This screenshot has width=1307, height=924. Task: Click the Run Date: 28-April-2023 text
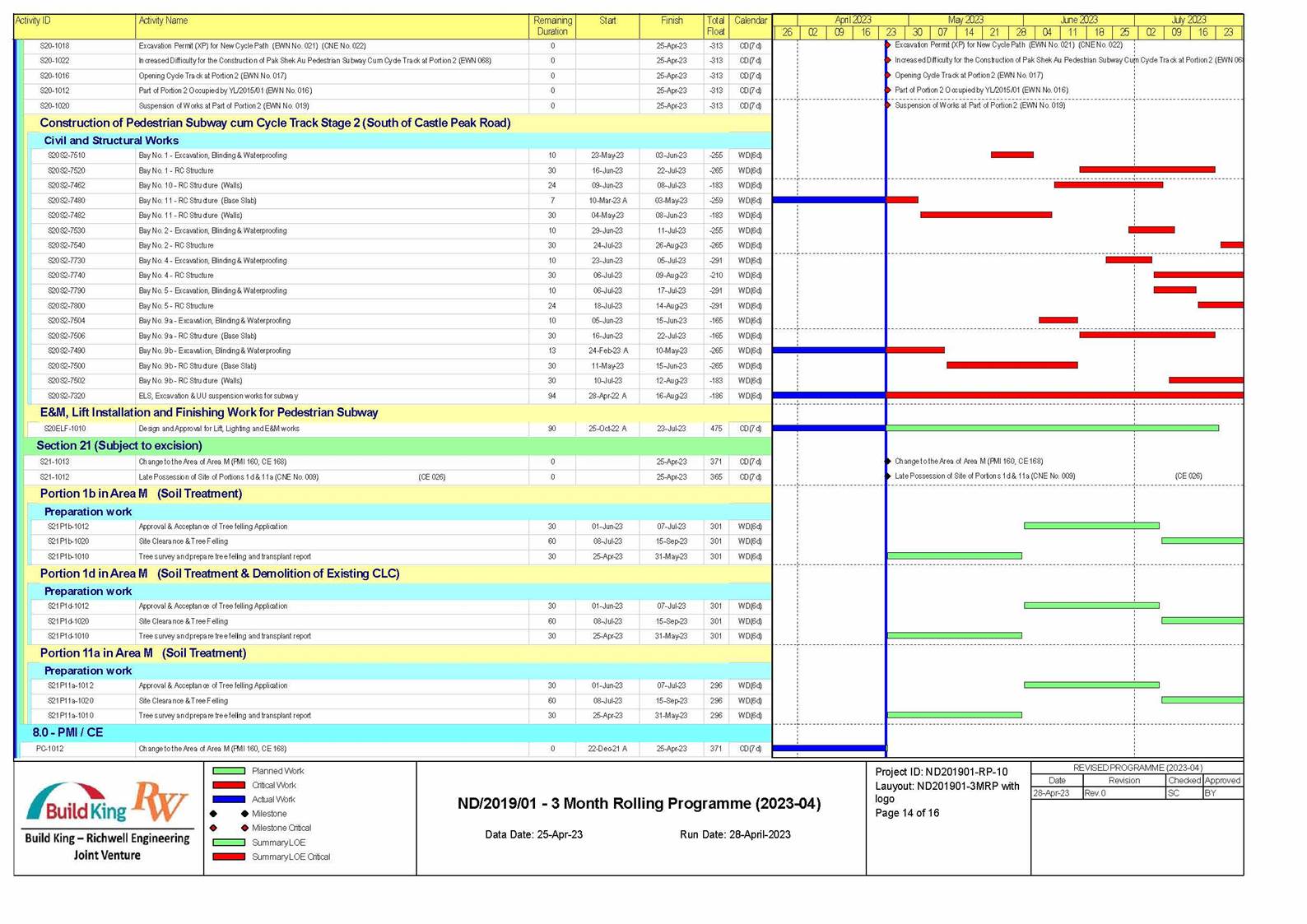pyautogui.click(x=735, y=834)
